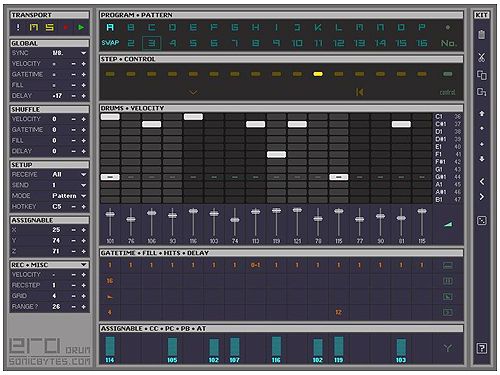Click the fill row icon at right
Screen dimensions: 500x375
[447, 281]
